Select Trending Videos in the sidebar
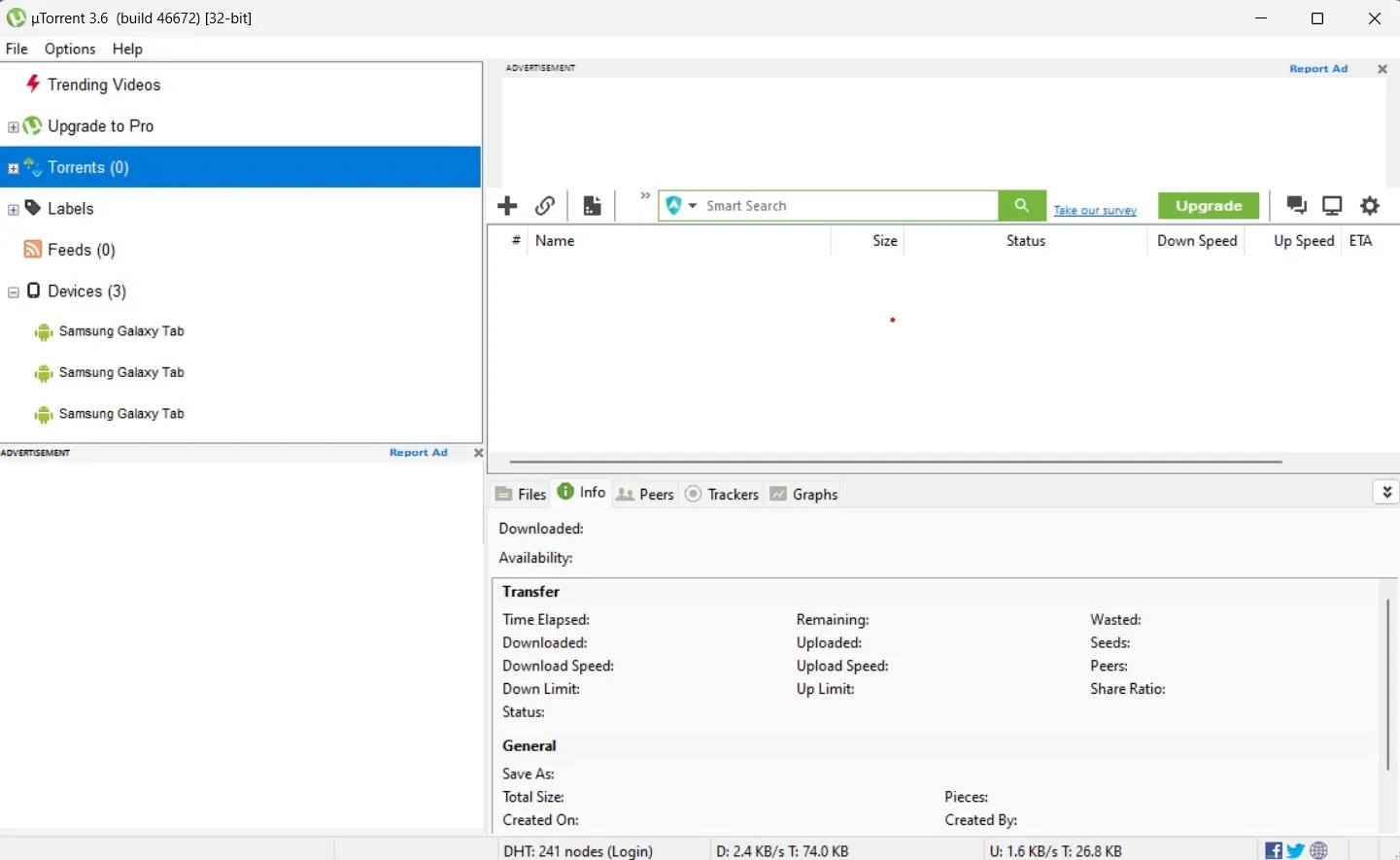The width and height of the screenshot is (1400, 860). tap(104, 85)
